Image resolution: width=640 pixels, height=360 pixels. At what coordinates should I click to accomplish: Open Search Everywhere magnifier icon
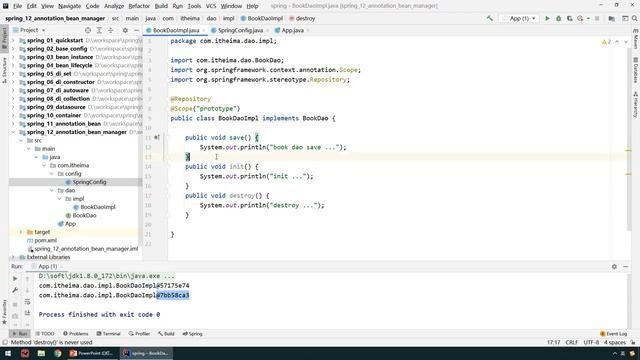pos(635,18)
